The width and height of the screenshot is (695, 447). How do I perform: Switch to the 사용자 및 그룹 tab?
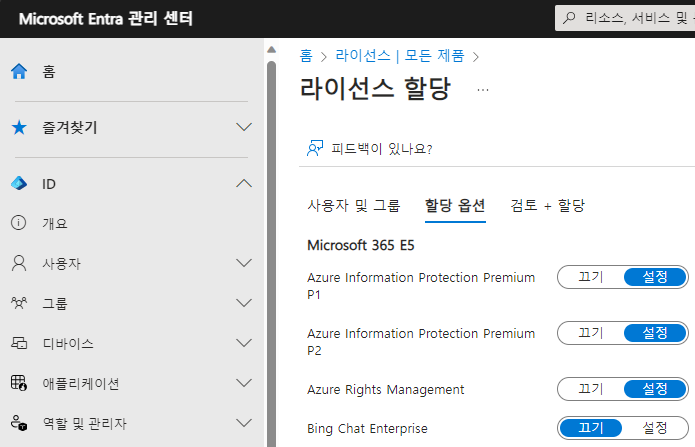354,205
